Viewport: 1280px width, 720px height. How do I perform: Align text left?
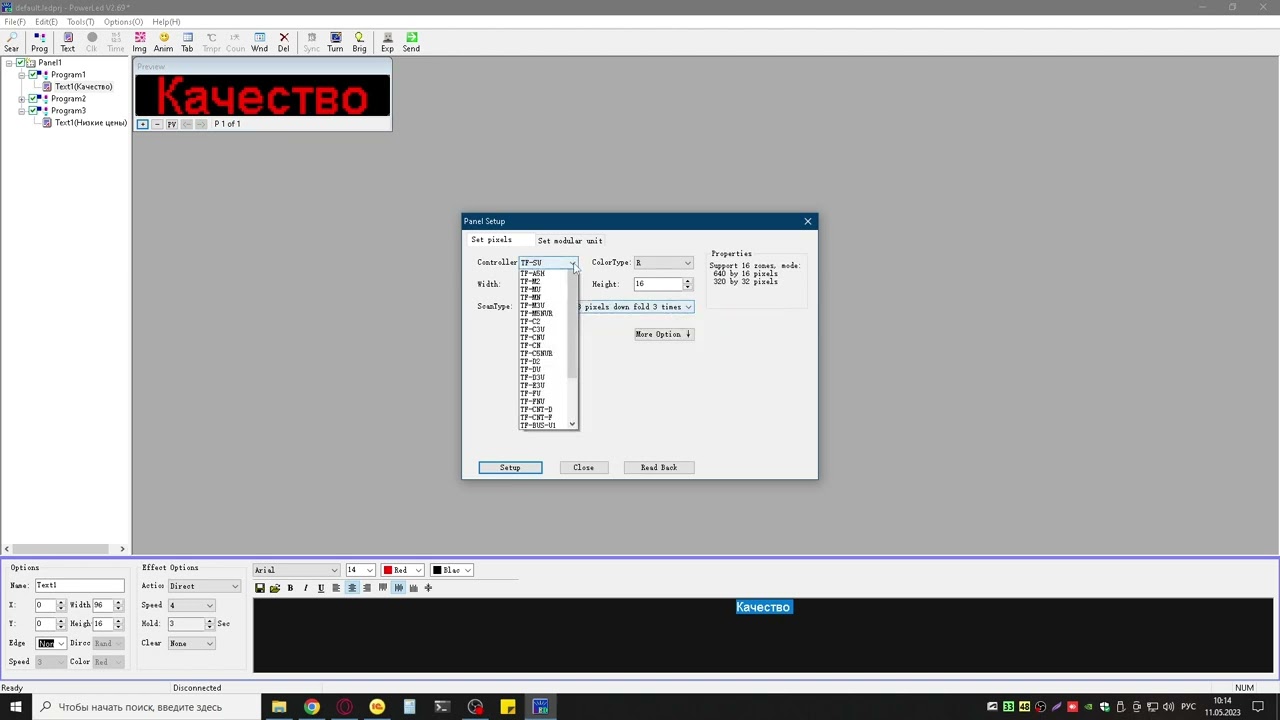pyautogui.click(x=336, y=588)
